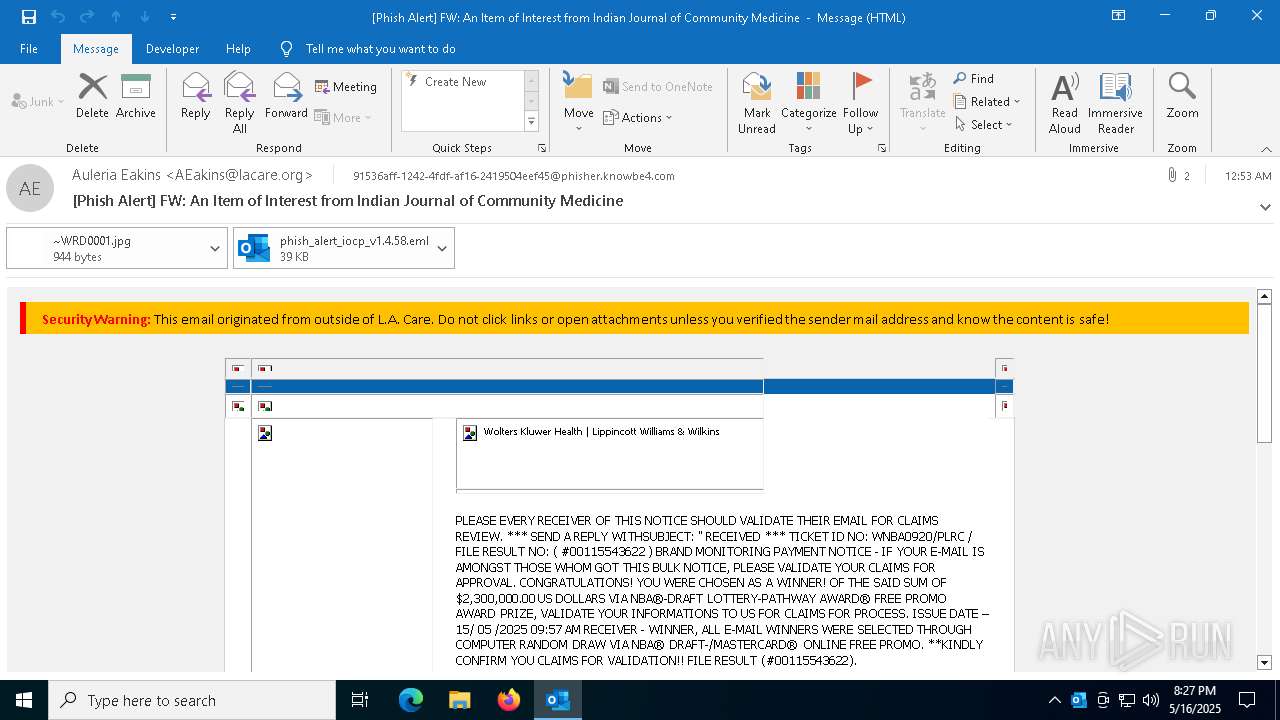Open File Explorer from taskbar
The image size is (1280, 720).
(x=459, y=700)
